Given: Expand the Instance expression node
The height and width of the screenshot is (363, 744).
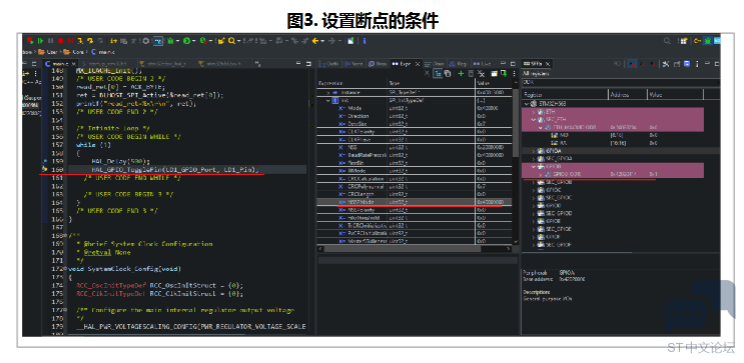Looking at the screenshot, I should click(328, 93).
